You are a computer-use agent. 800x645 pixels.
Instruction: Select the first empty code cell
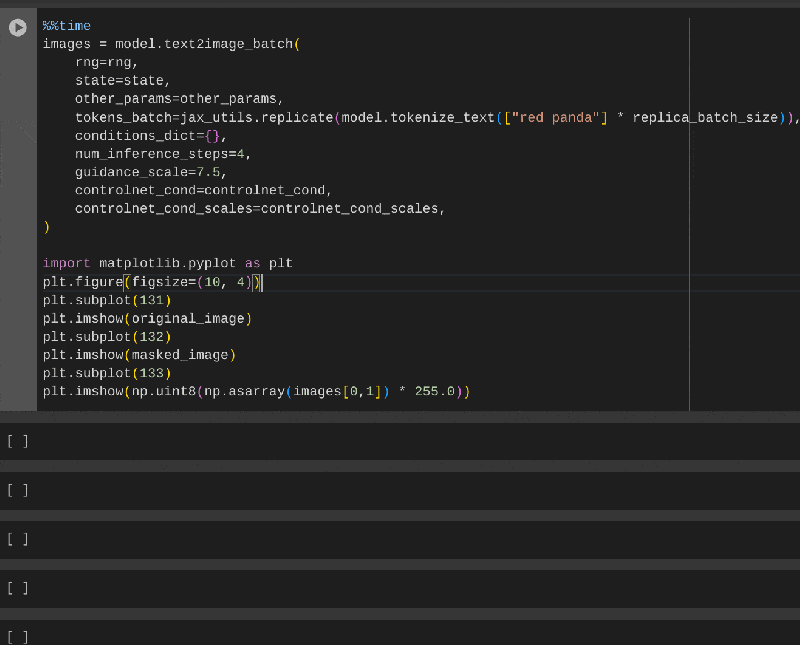[400, 441]
